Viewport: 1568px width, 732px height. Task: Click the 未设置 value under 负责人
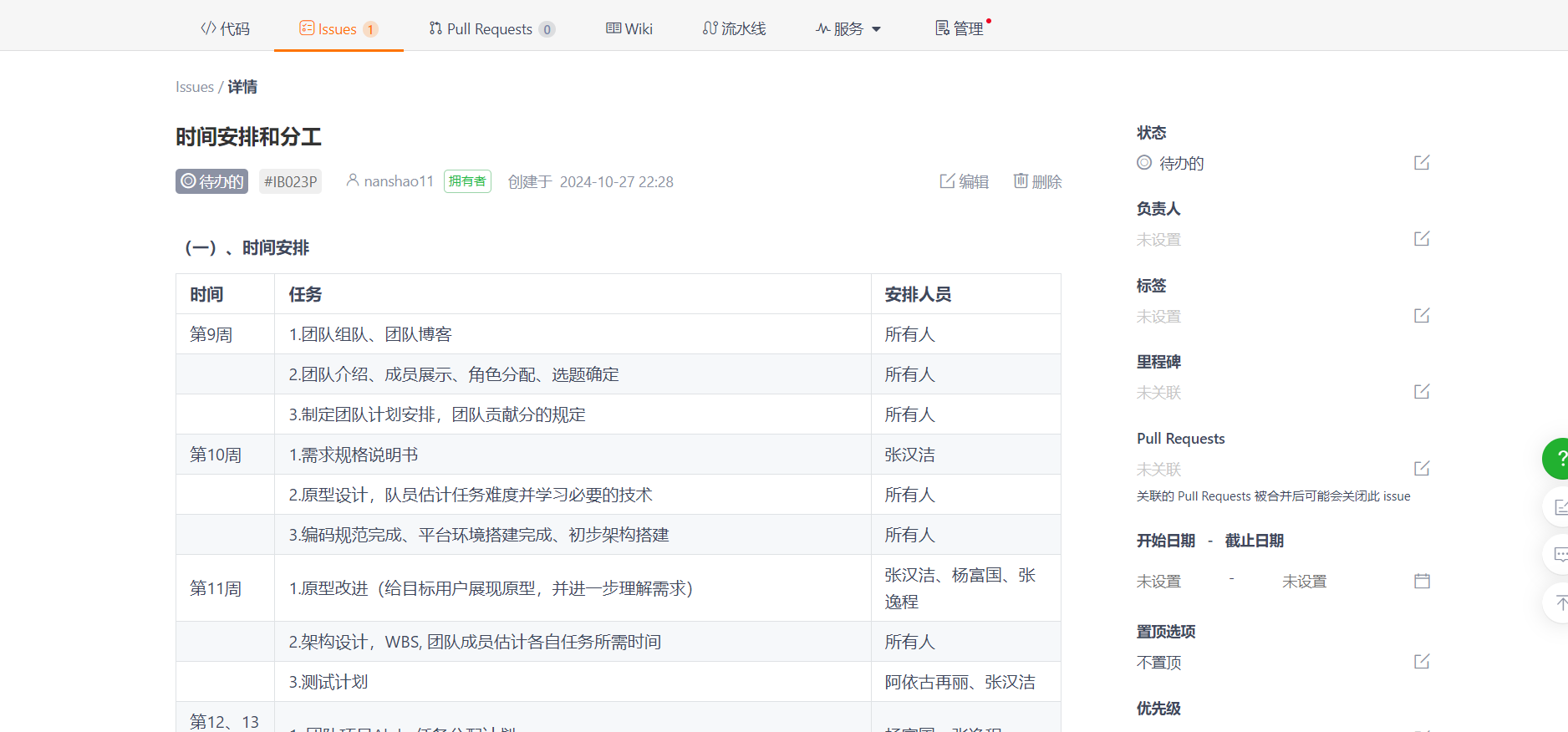coord(1159,240)
